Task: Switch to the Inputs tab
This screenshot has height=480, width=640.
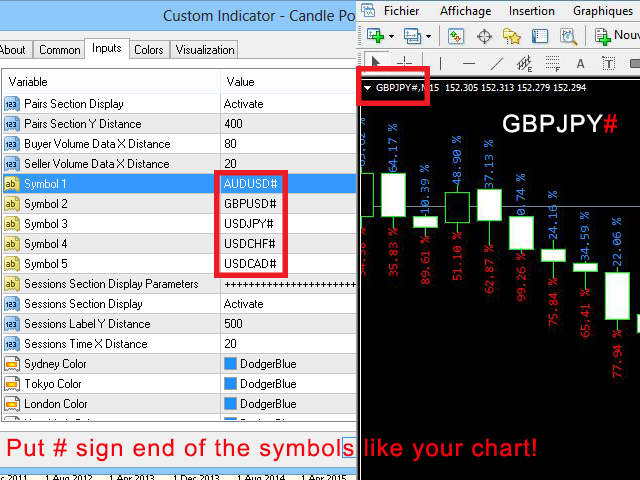Action: 107,49
